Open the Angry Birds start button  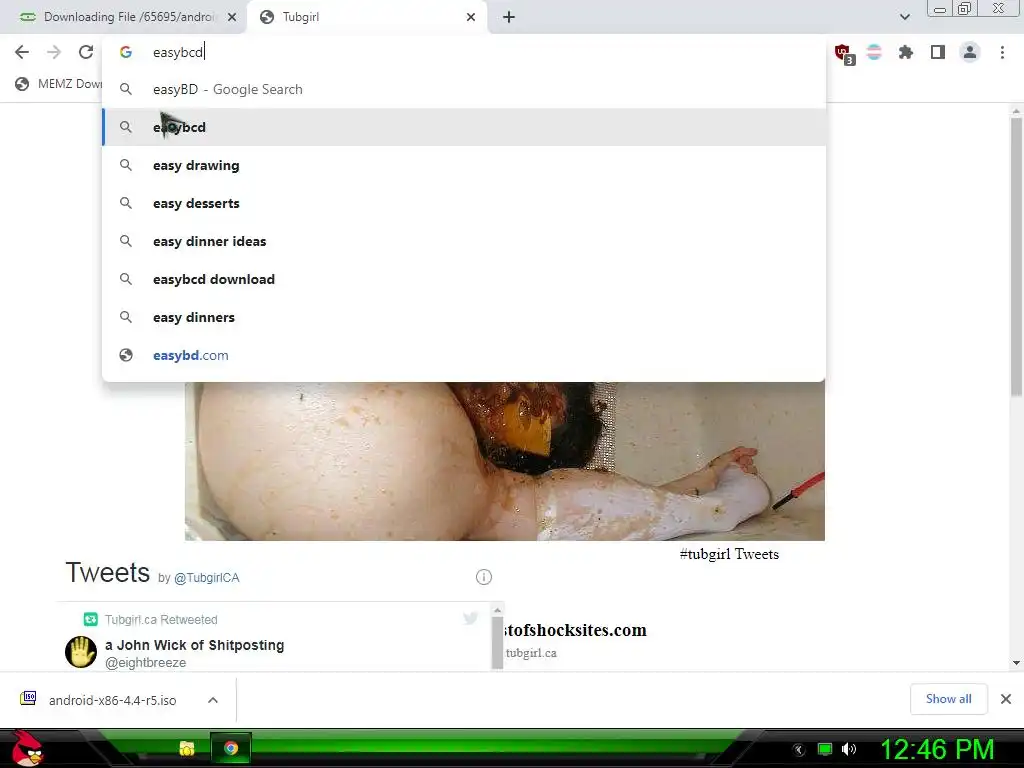(x=26, y=749)
